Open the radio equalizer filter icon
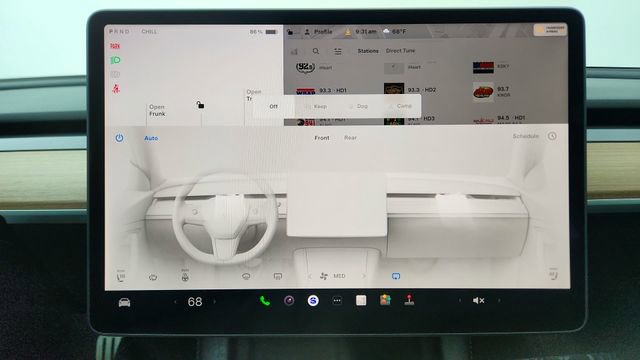 click(338, 51)
